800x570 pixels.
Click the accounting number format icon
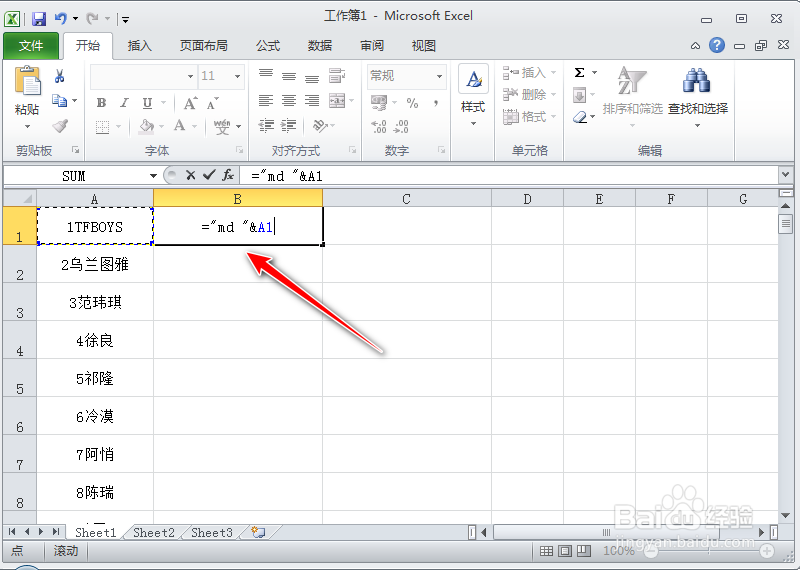379,103
